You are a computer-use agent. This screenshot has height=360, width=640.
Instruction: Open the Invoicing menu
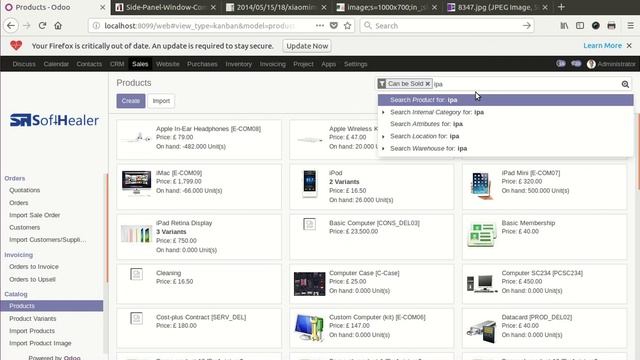272,64
